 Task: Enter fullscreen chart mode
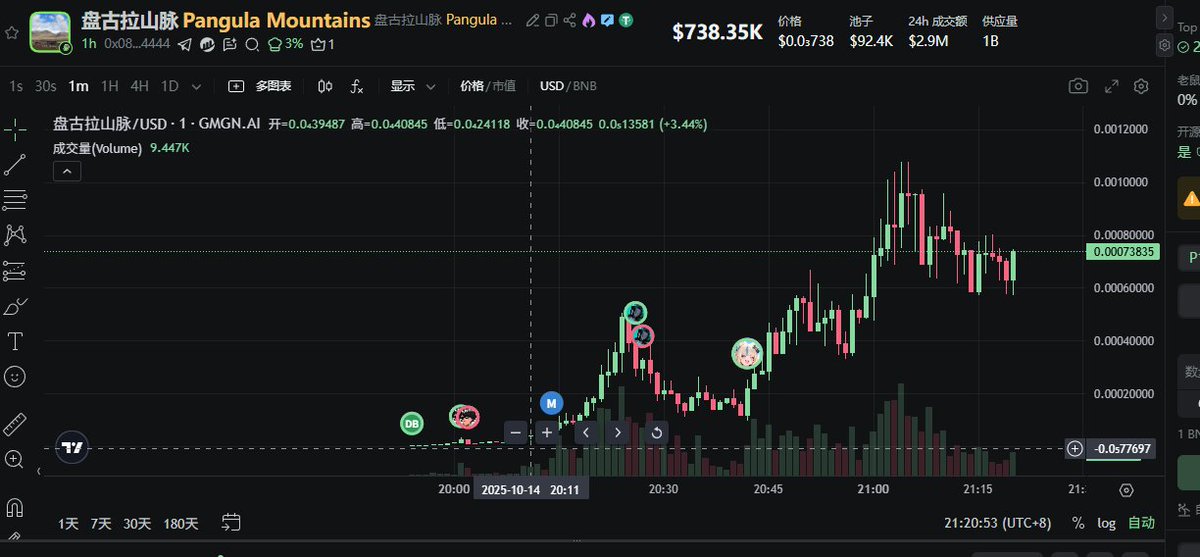[1110, 87]
